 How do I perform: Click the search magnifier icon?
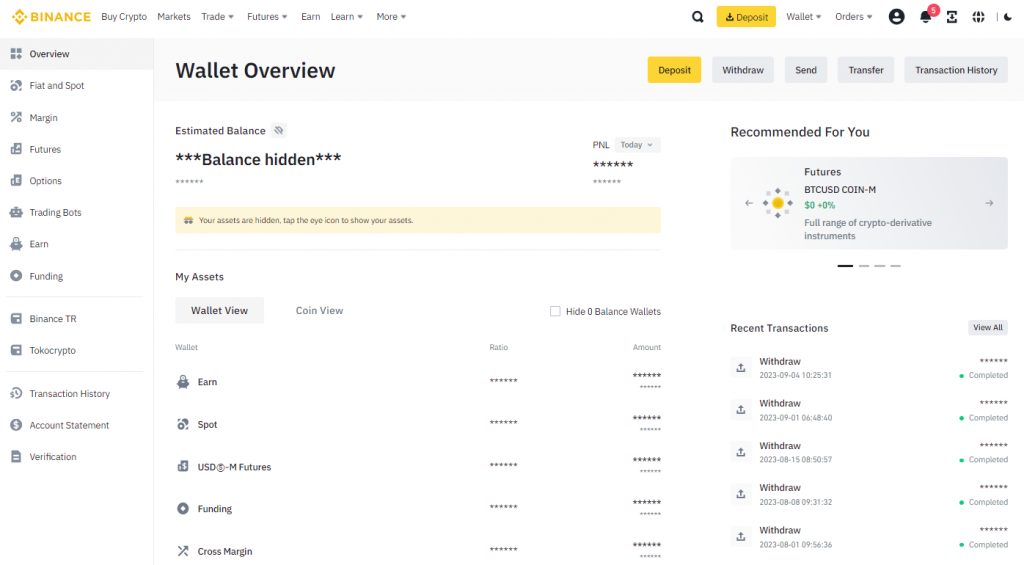click(x=698, y=17)
